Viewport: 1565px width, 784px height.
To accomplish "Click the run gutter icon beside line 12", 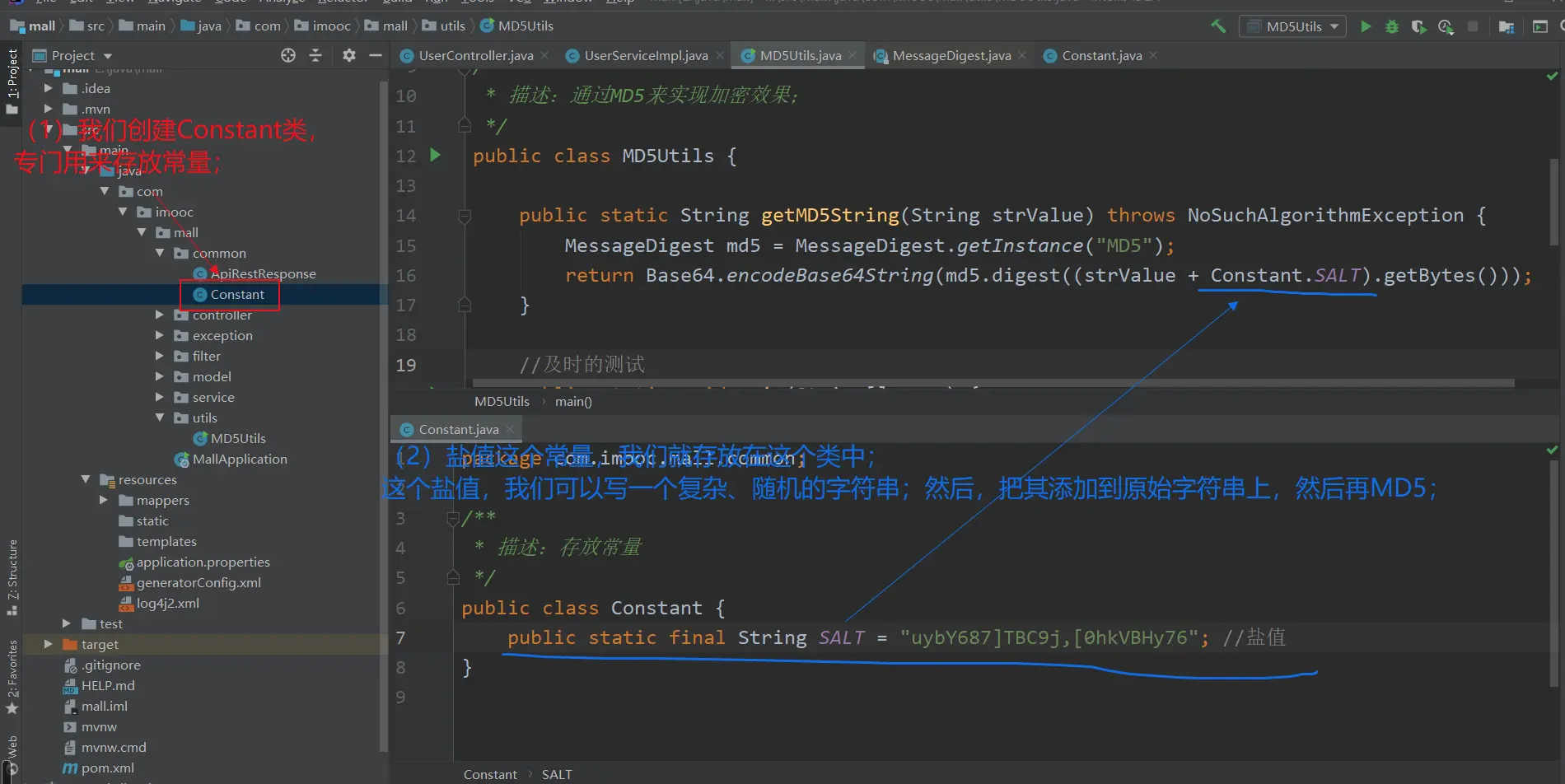I will coord(436,155).
